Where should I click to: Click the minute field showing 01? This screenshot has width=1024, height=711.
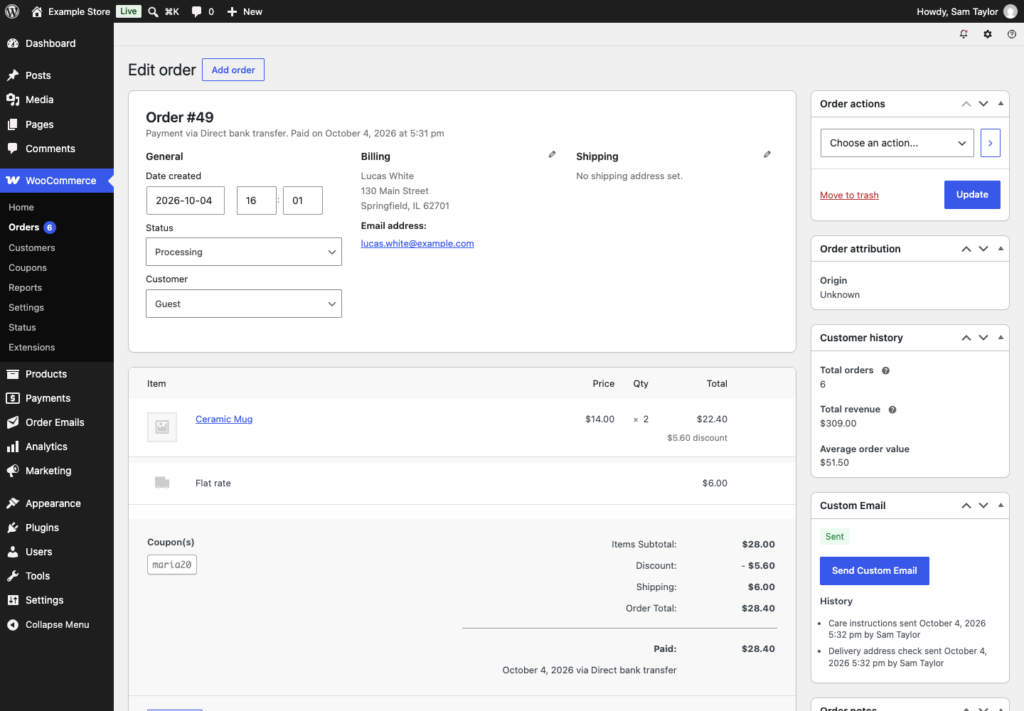pyautogui.click(x=302, y=200)
